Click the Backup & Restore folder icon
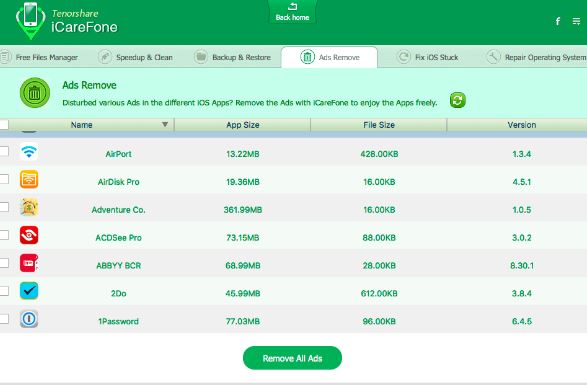587x385 pixels. 201,57
